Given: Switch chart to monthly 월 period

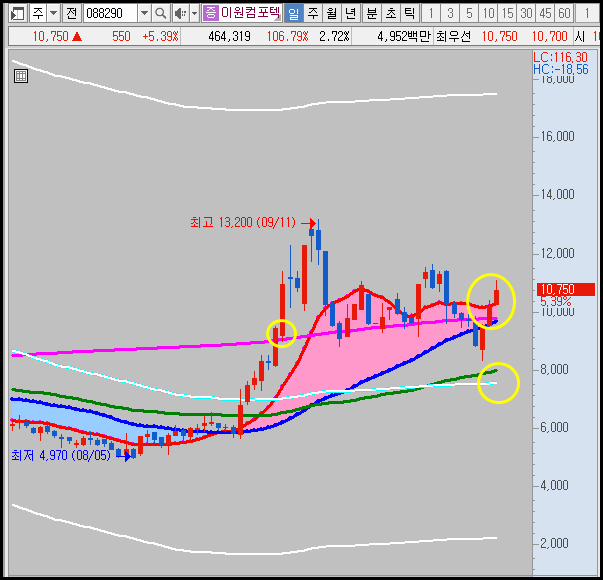Looking at the screenshot, I should click(331, 14).
